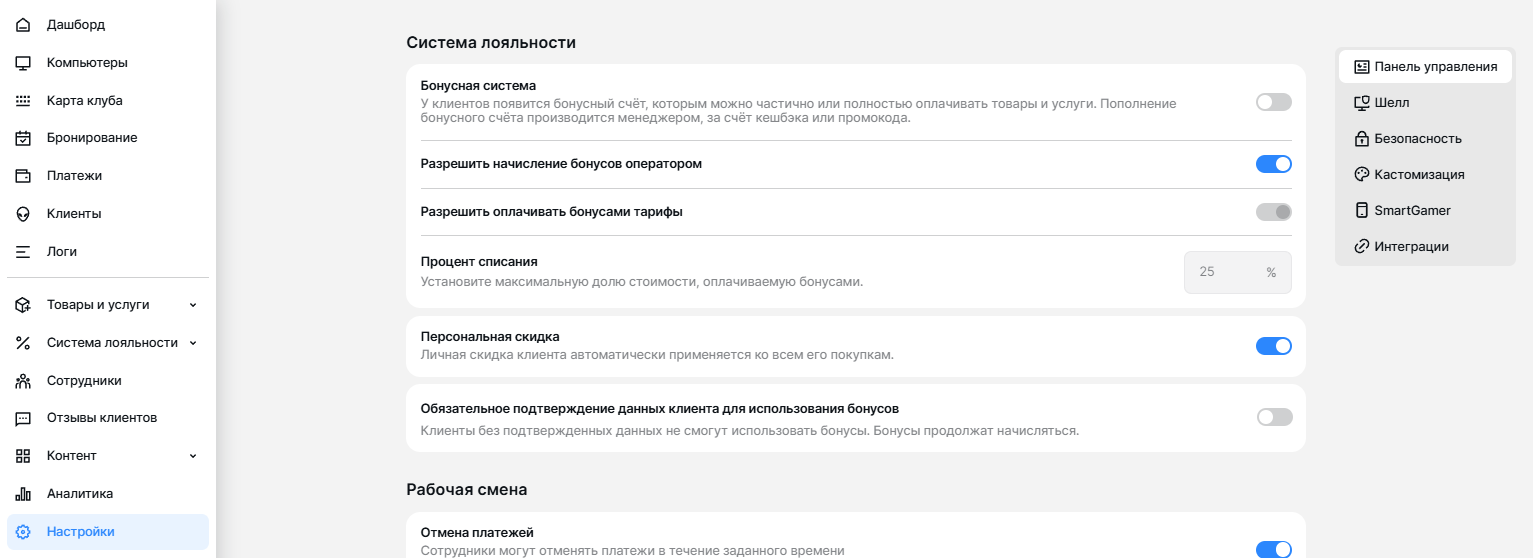
Task: Click the Карта клуба grid icon
Action: tap(24, 100)
